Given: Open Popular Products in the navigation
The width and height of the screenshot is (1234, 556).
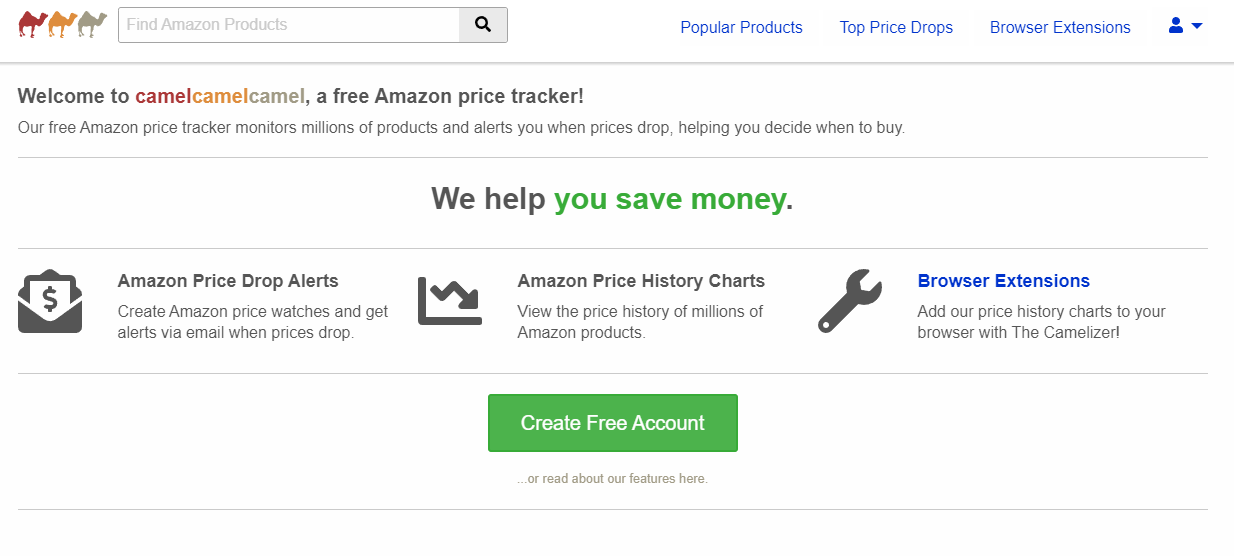Looking at the screenshot, I should [x=741, y=27].
